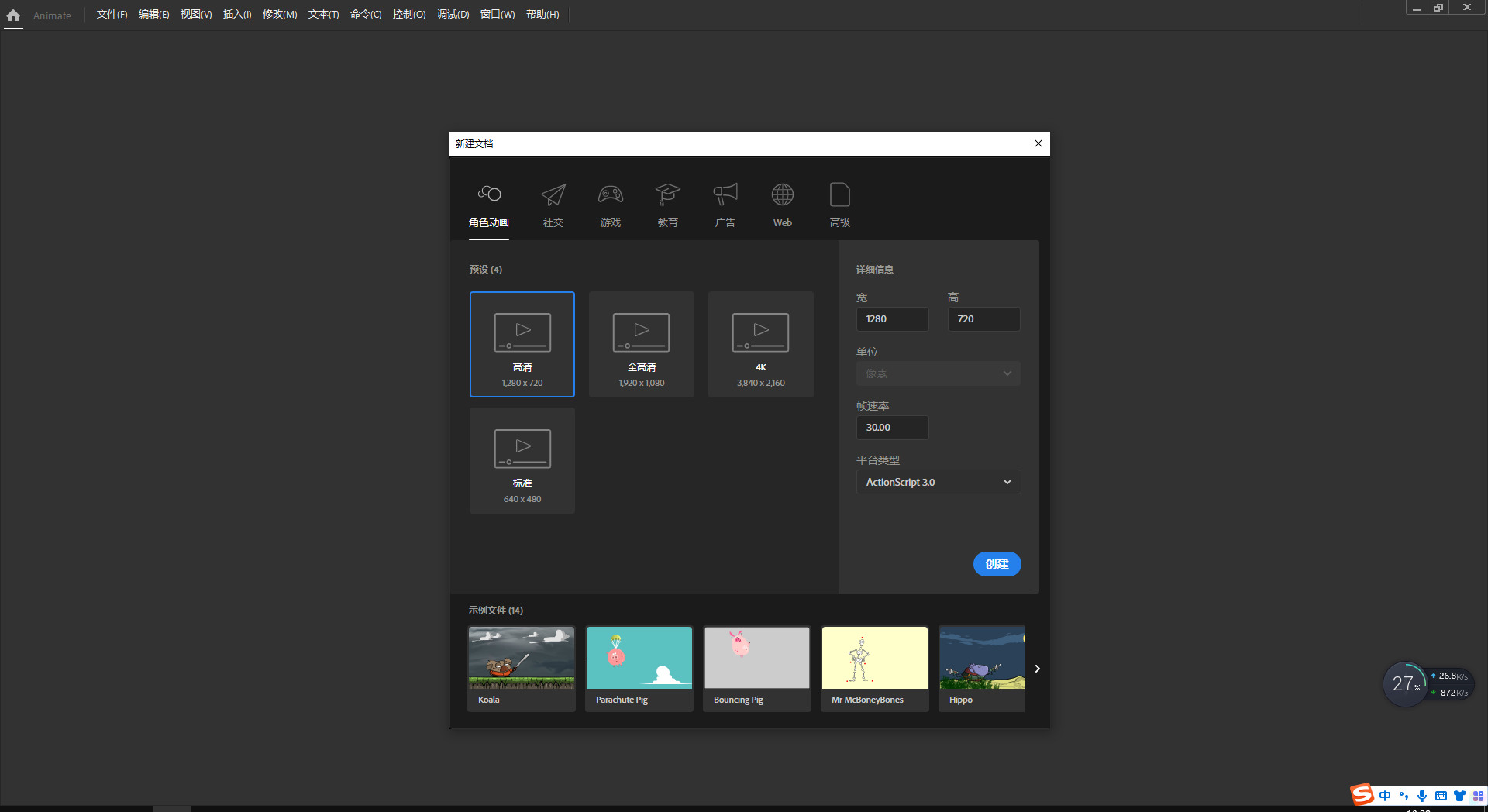Open the 视图(V) menu
The height and width of the screenshot is (812, 1488).
(x=196, y=15)
